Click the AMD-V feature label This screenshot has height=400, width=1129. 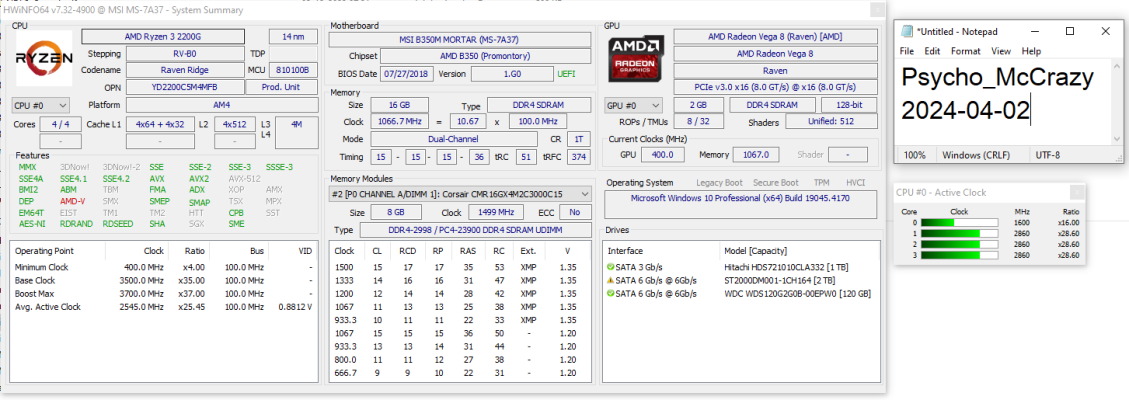click(72, 201)
